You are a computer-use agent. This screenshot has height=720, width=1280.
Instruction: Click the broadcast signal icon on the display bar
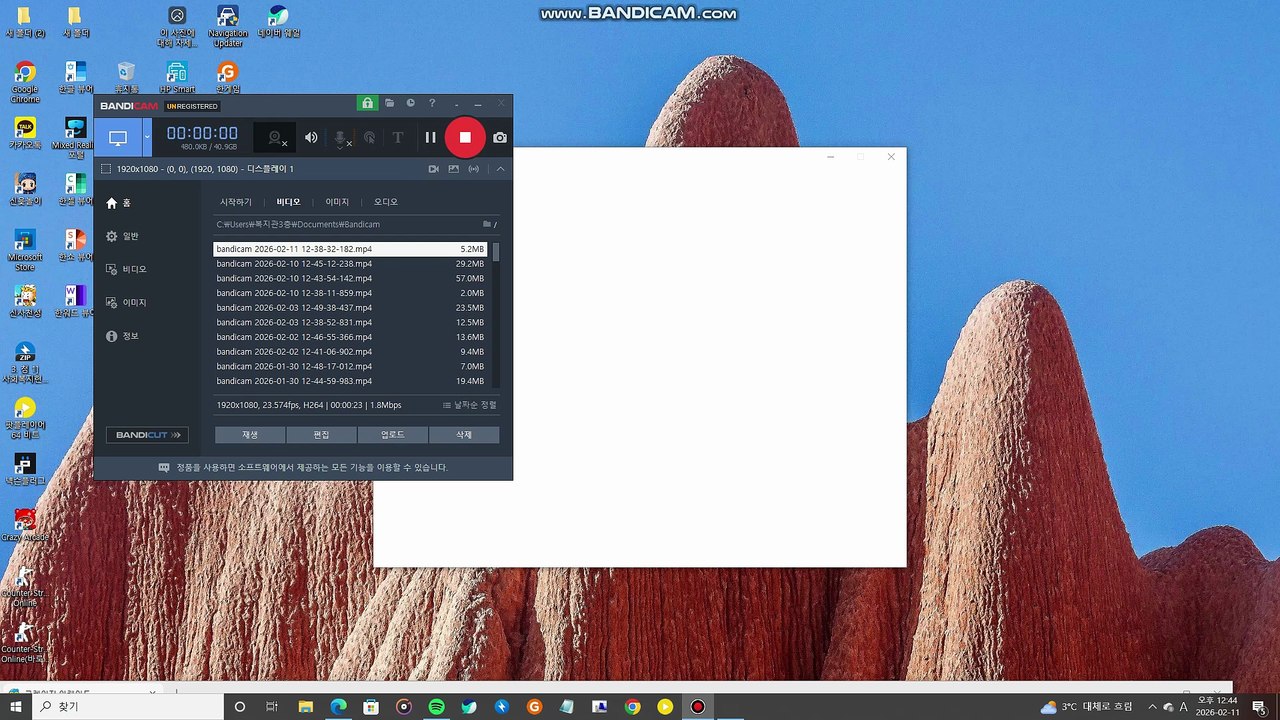click(x=473, y=169)
